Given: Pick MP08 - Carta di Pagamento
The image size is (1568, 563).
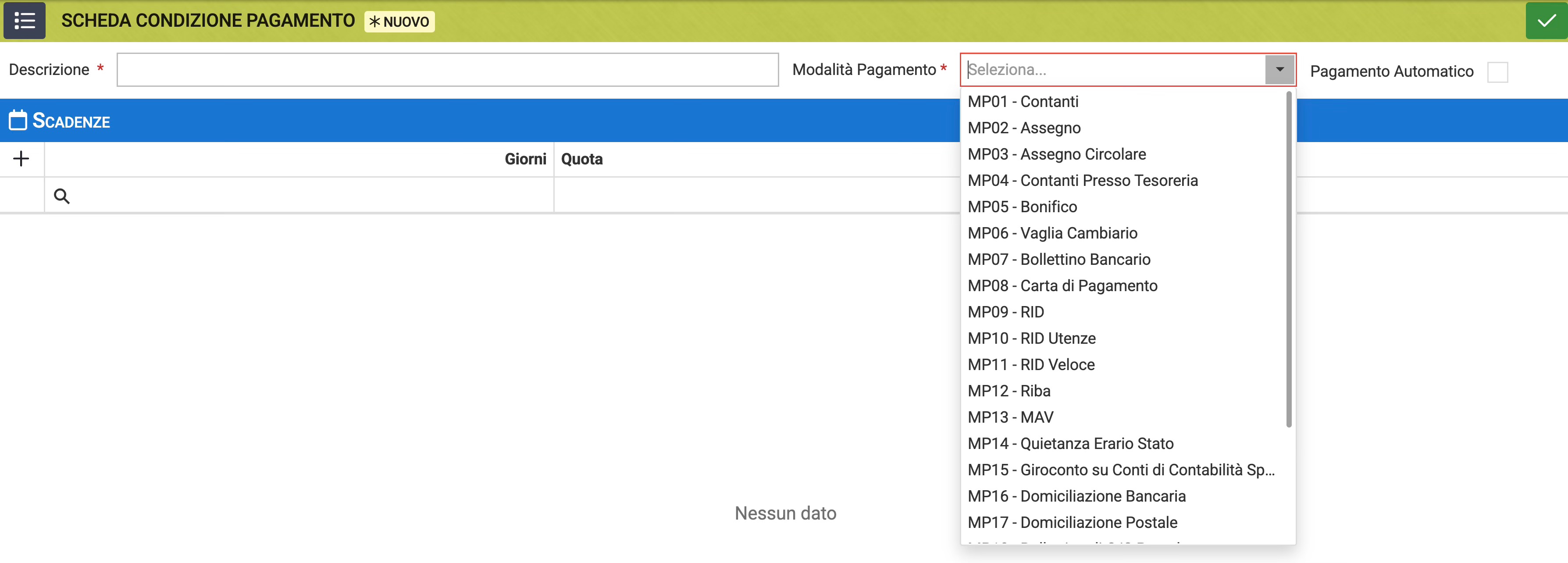Looking at the screenshot, I should point(1062,285).
